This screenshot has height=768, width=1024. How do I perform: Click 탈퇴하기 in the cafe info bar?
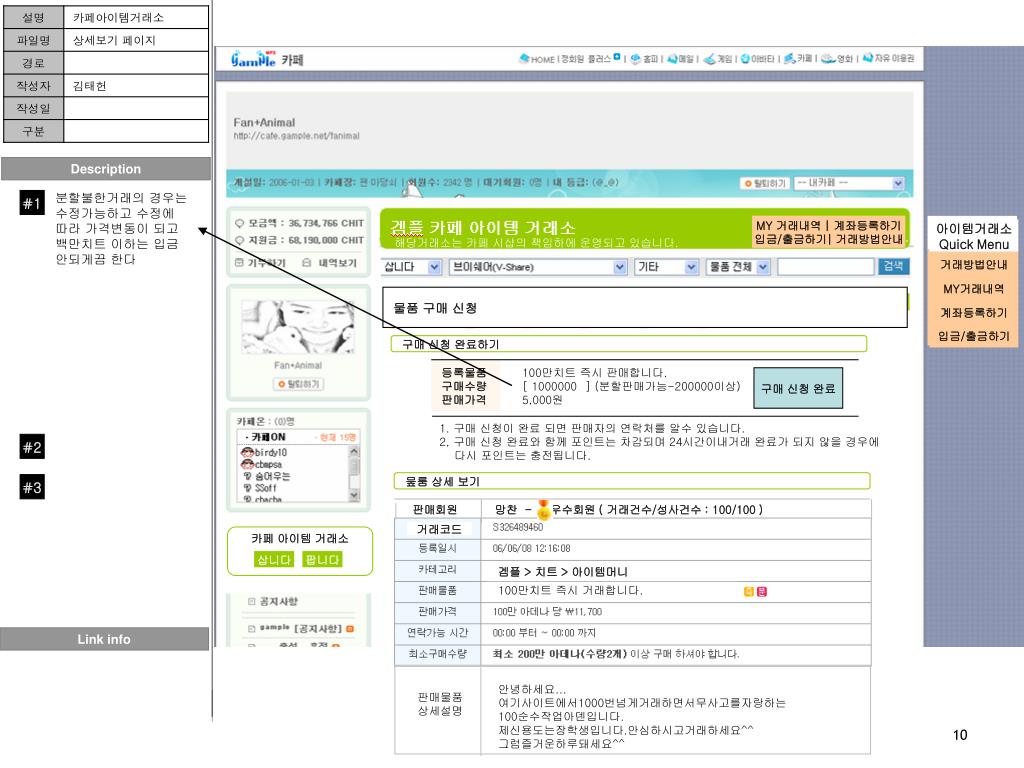pos(765,184)
